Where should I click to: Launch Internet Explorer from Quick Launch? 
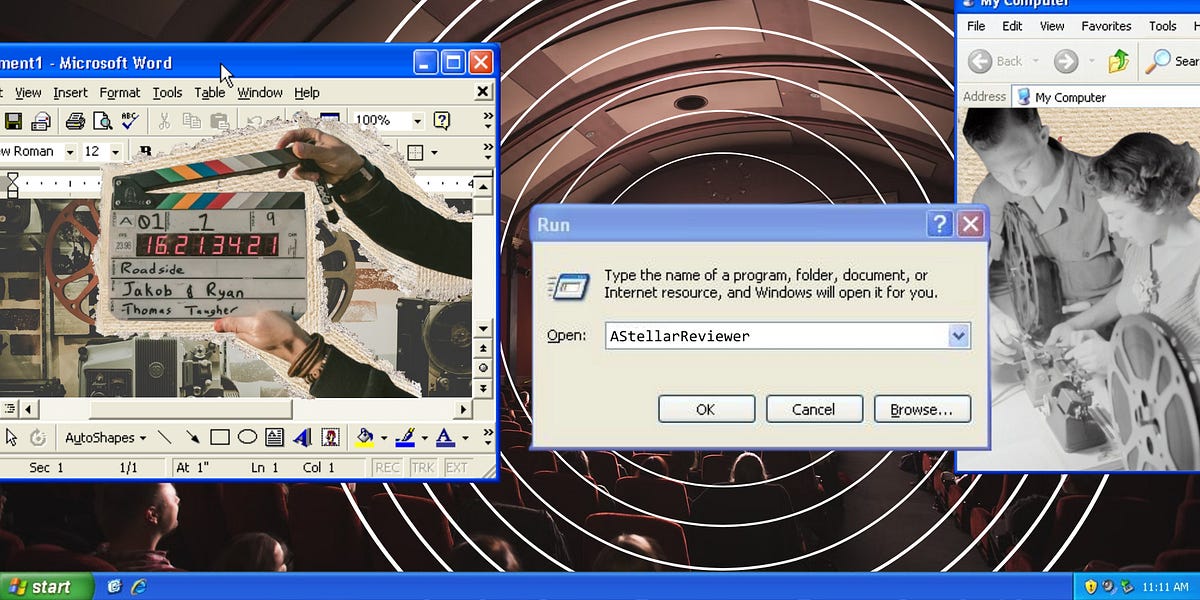(139, 586)
